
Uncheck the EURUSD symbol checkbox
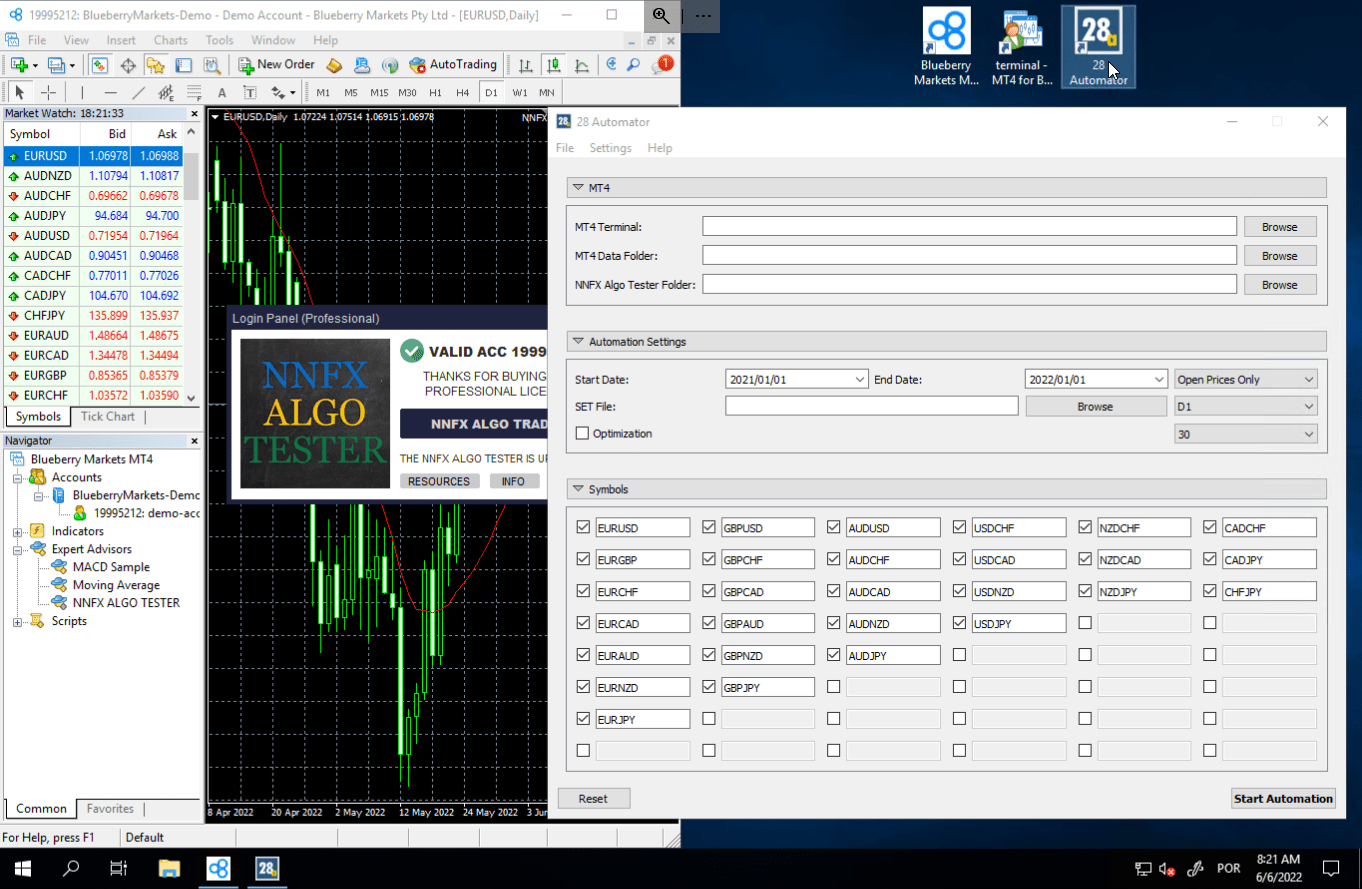tap(584, 527)
